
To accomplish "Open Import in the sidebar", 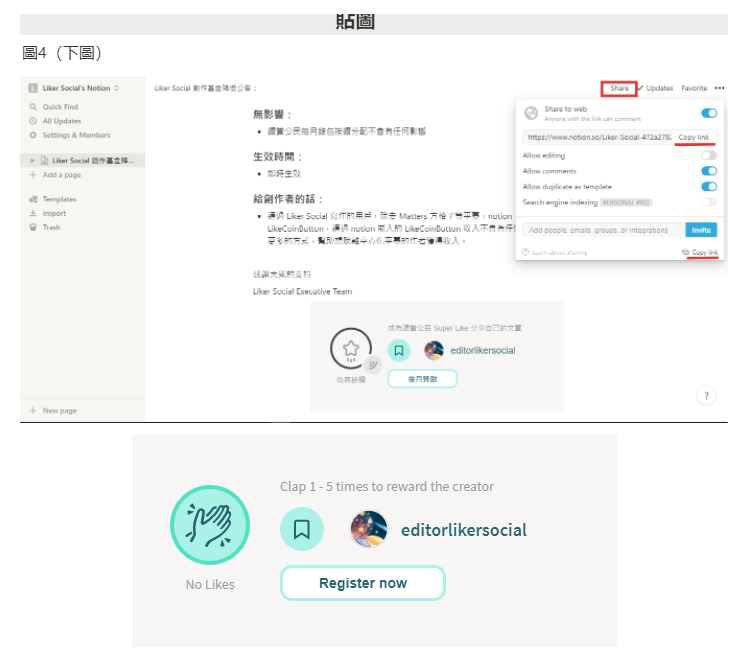I will click(54, 213).
